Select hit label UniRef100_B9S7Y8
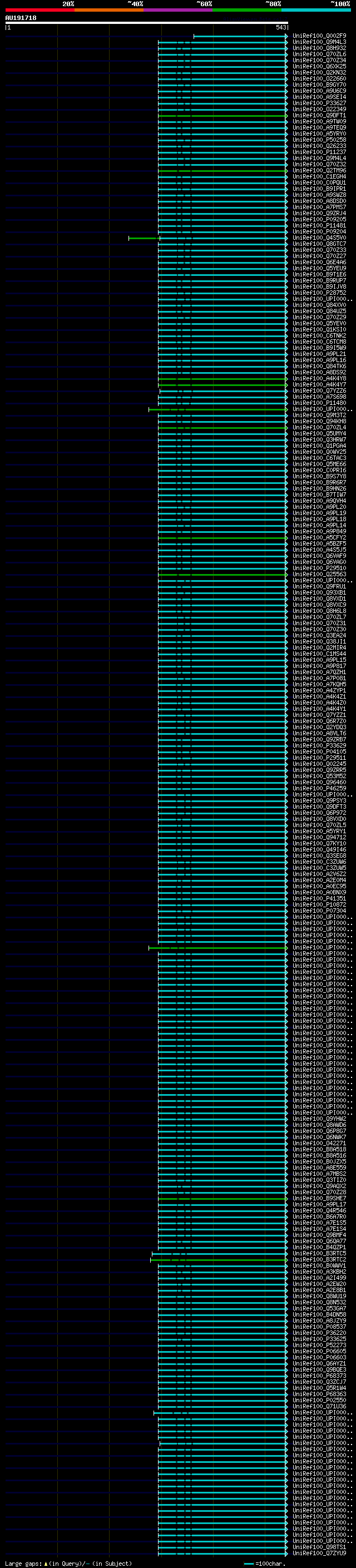This screenshot has height=1568, width=356. pyautogui.click(x=319, y=476)
